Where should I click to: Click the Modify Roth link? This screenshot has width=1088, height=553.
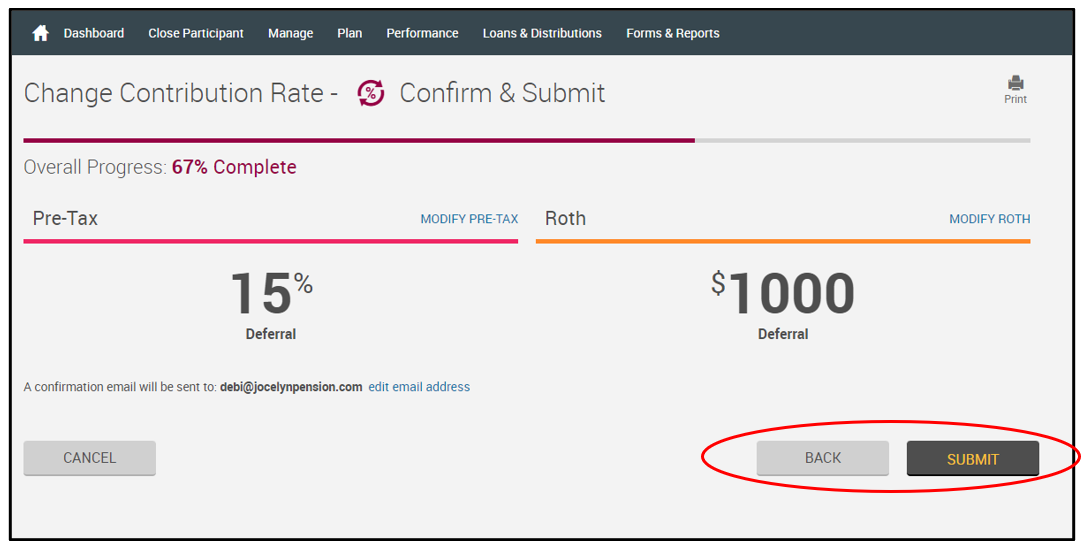[x=989, y=219]
